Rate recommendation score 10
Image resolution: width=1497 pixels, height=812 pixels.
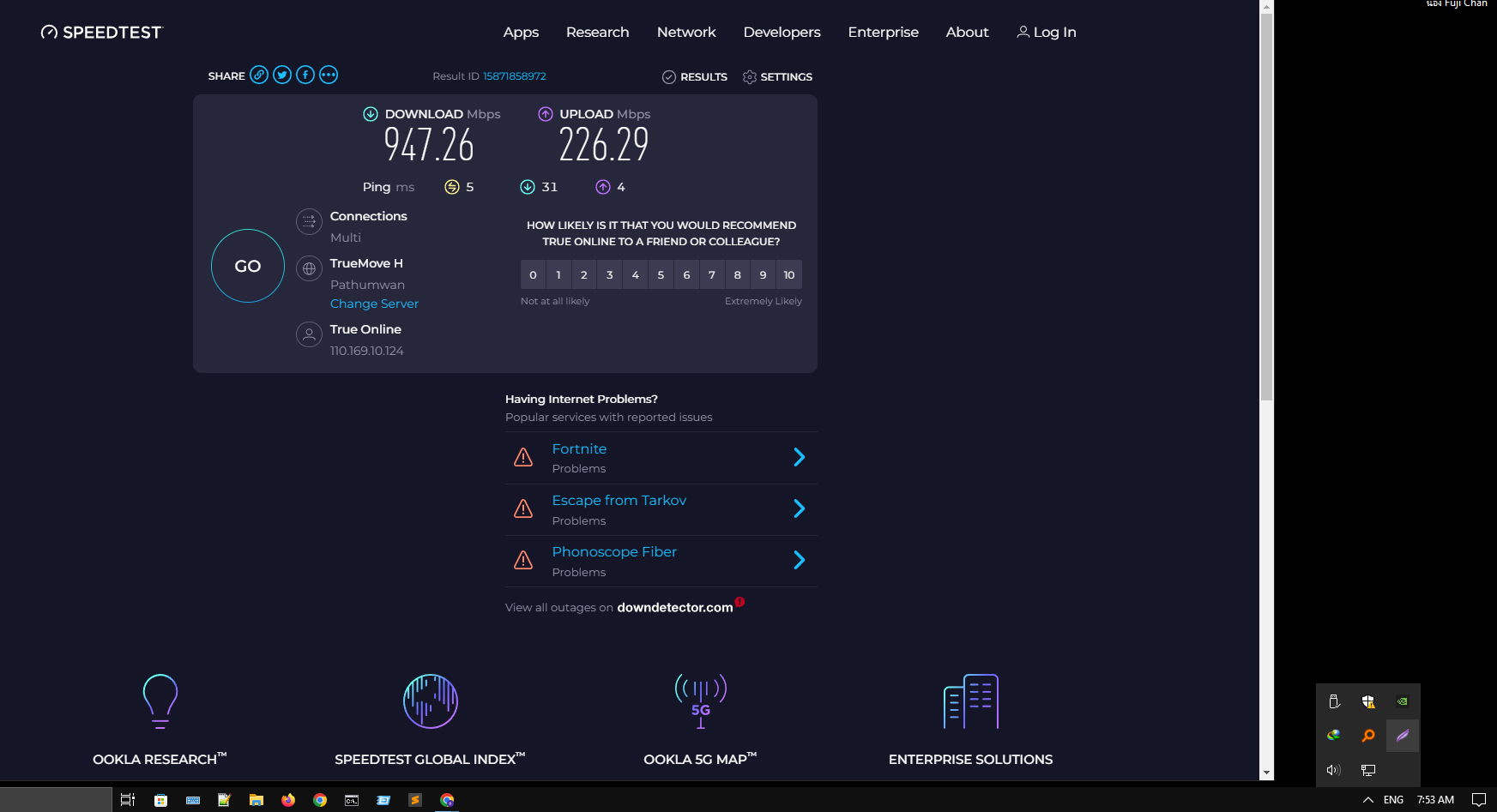pos(789,274)
